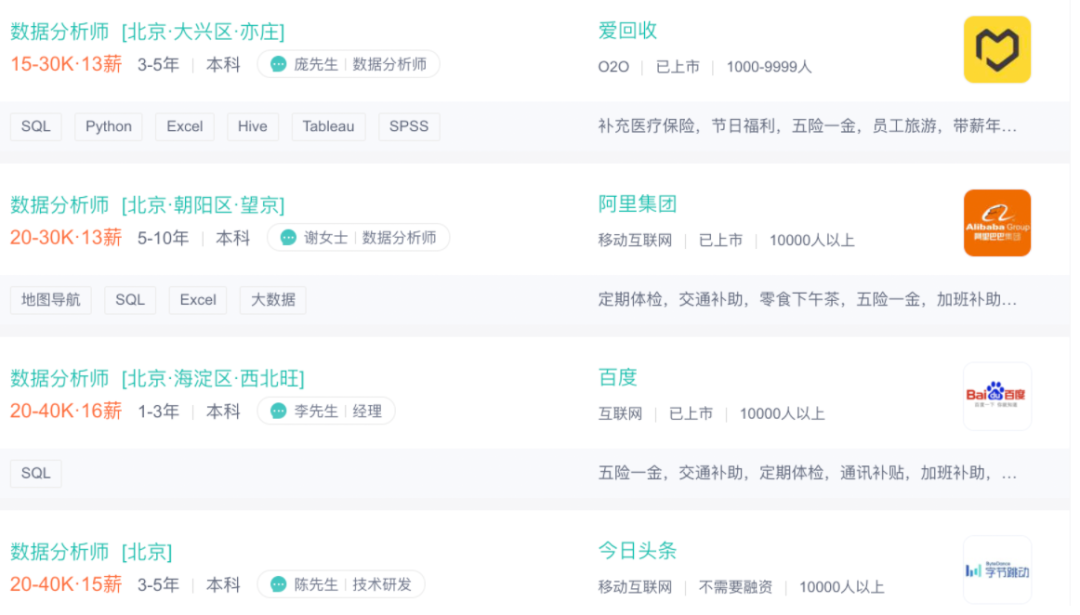Viewport: 1080px width, 615px height.
Task: Click chat bubble icon next to 庞先生
Action: click(278, 65)
